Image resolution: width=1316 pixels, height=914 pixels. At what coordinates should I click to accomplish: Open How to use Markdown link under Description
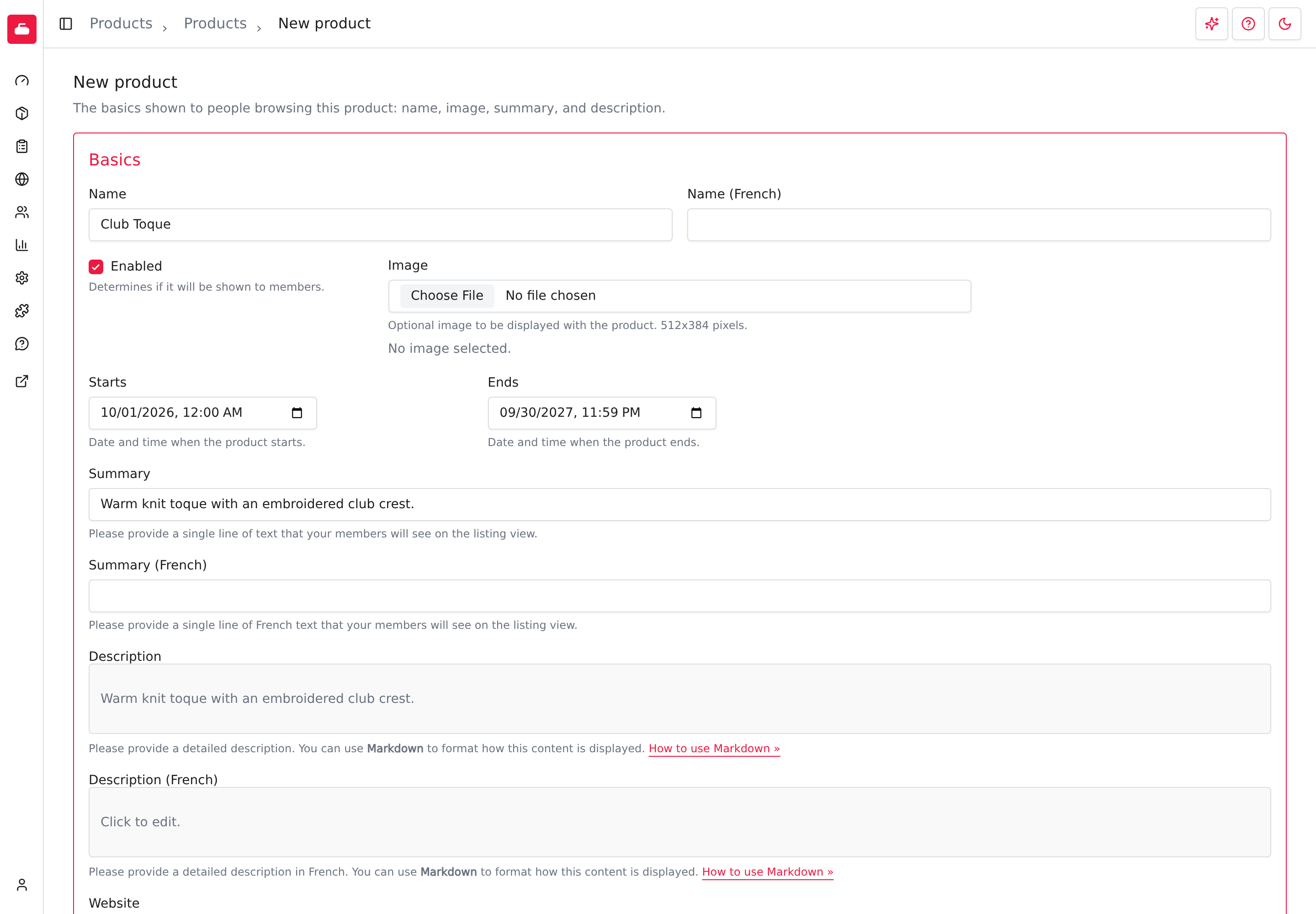(714, 749)
